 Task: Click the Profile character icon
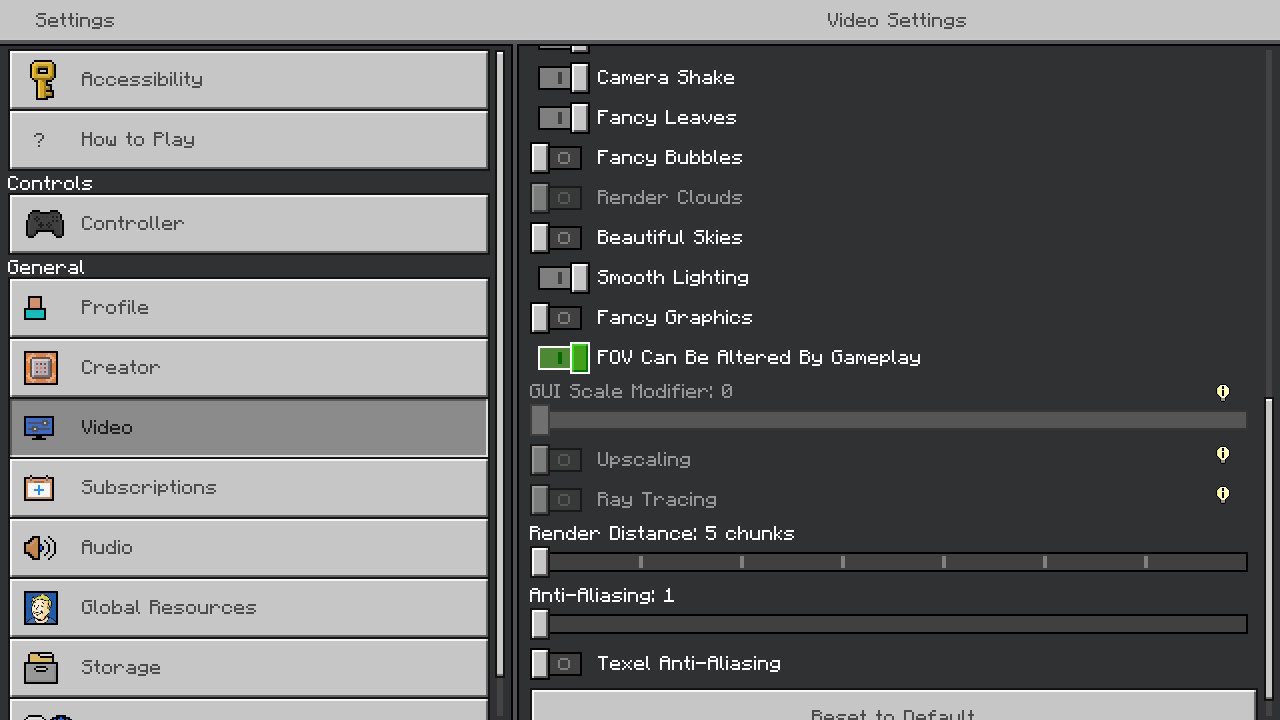click(x=36, y=308)
